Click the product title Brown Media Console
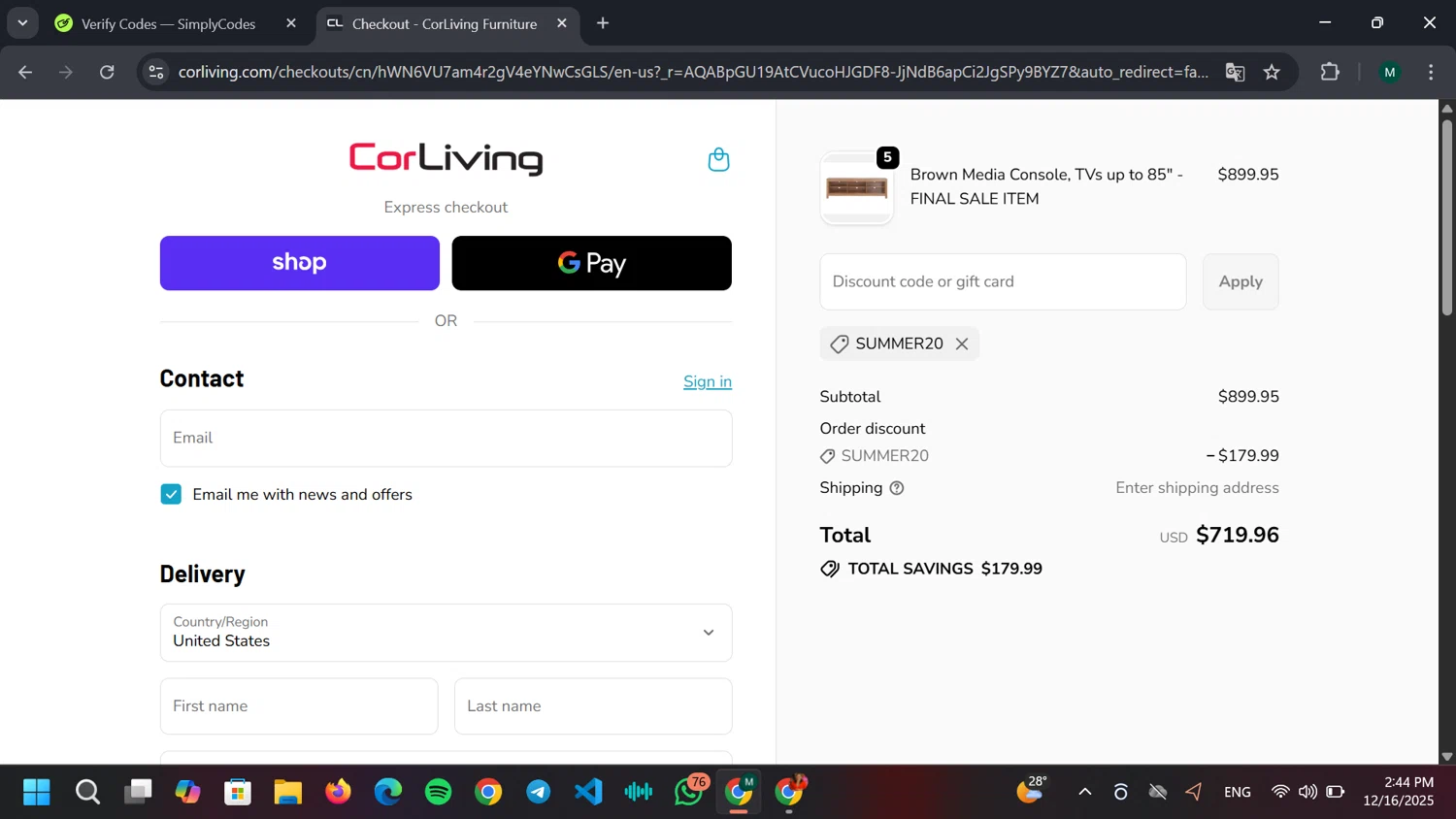Image resolution: width=1456 pixels, height=819 pixels. point(1046,186)
